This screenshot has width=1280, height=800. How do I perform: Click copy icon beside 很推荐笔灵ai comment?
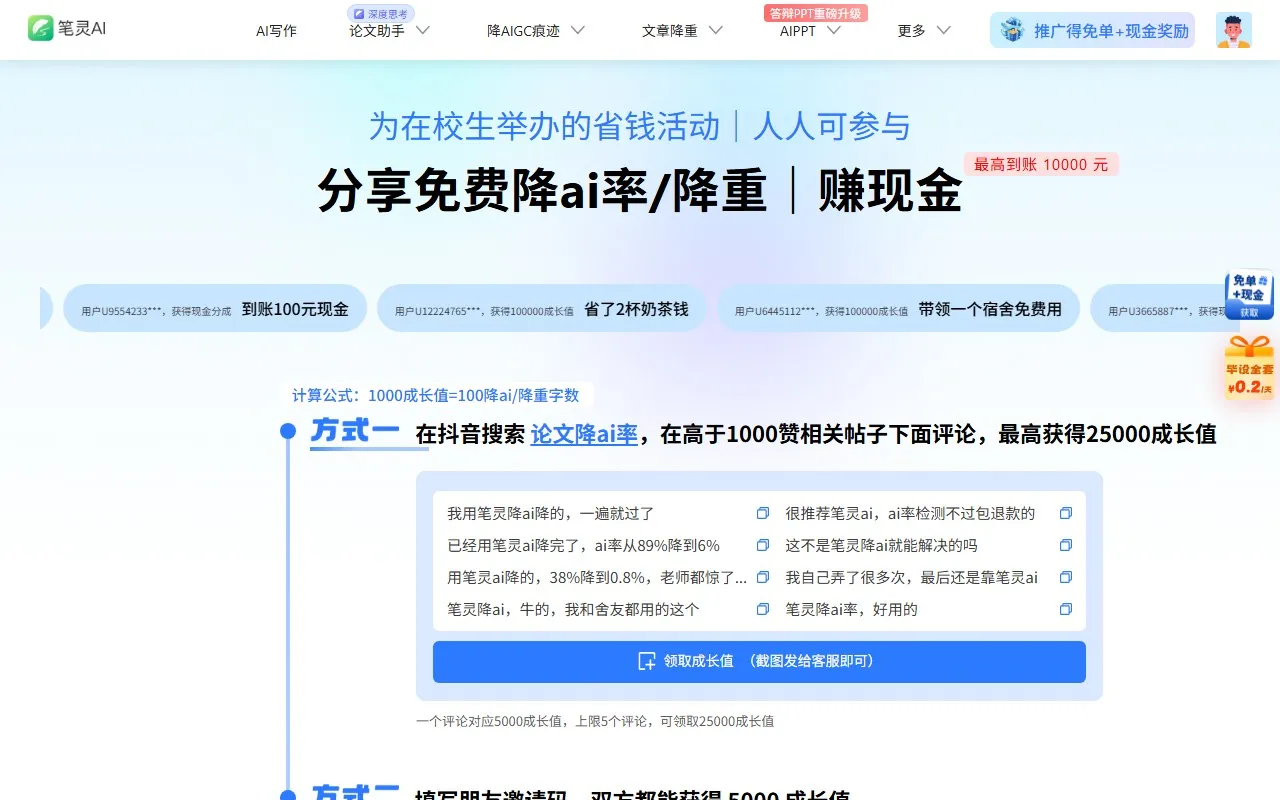1066,513
